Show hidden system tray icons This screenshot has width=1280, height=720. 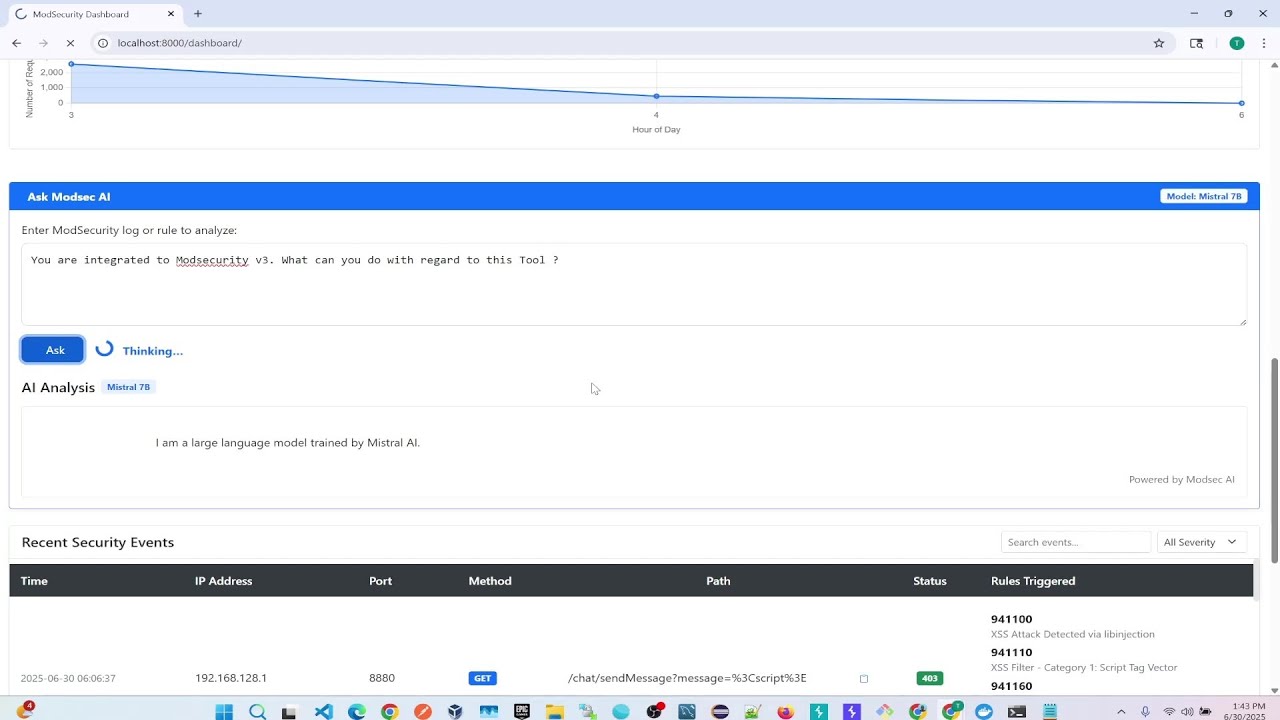coord(1120,712)
